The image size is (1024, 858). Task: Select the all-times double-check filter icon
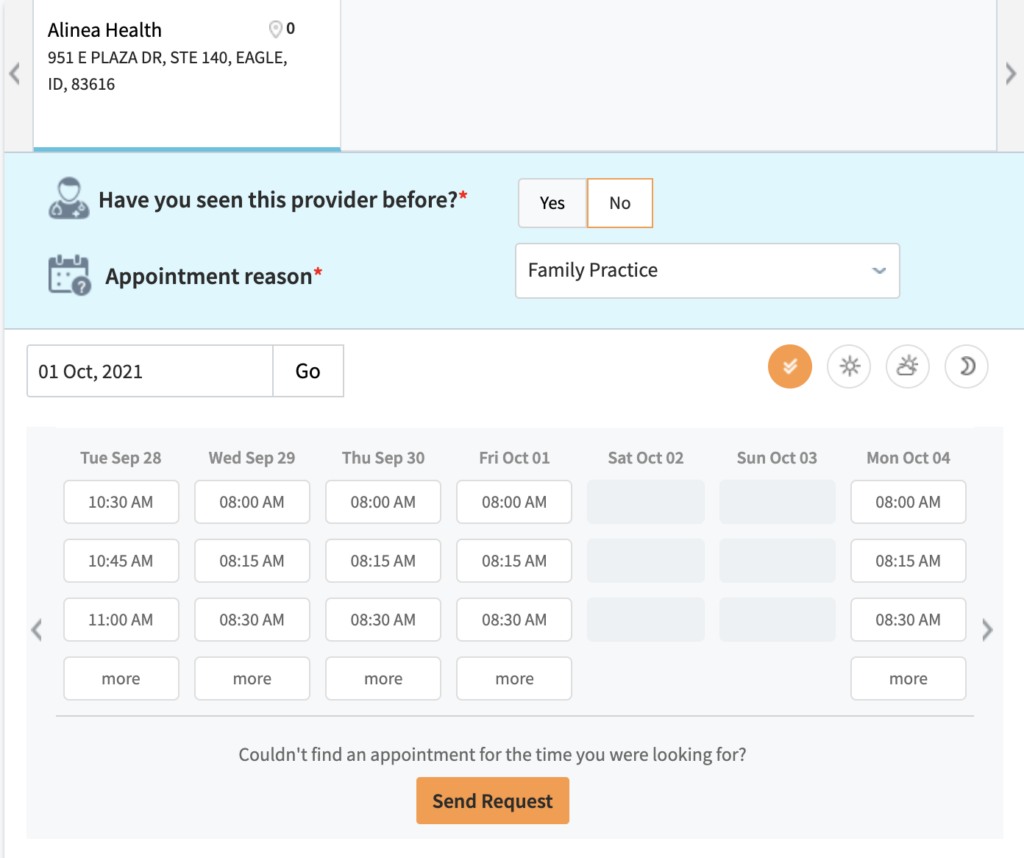click(x=789, y=367)
